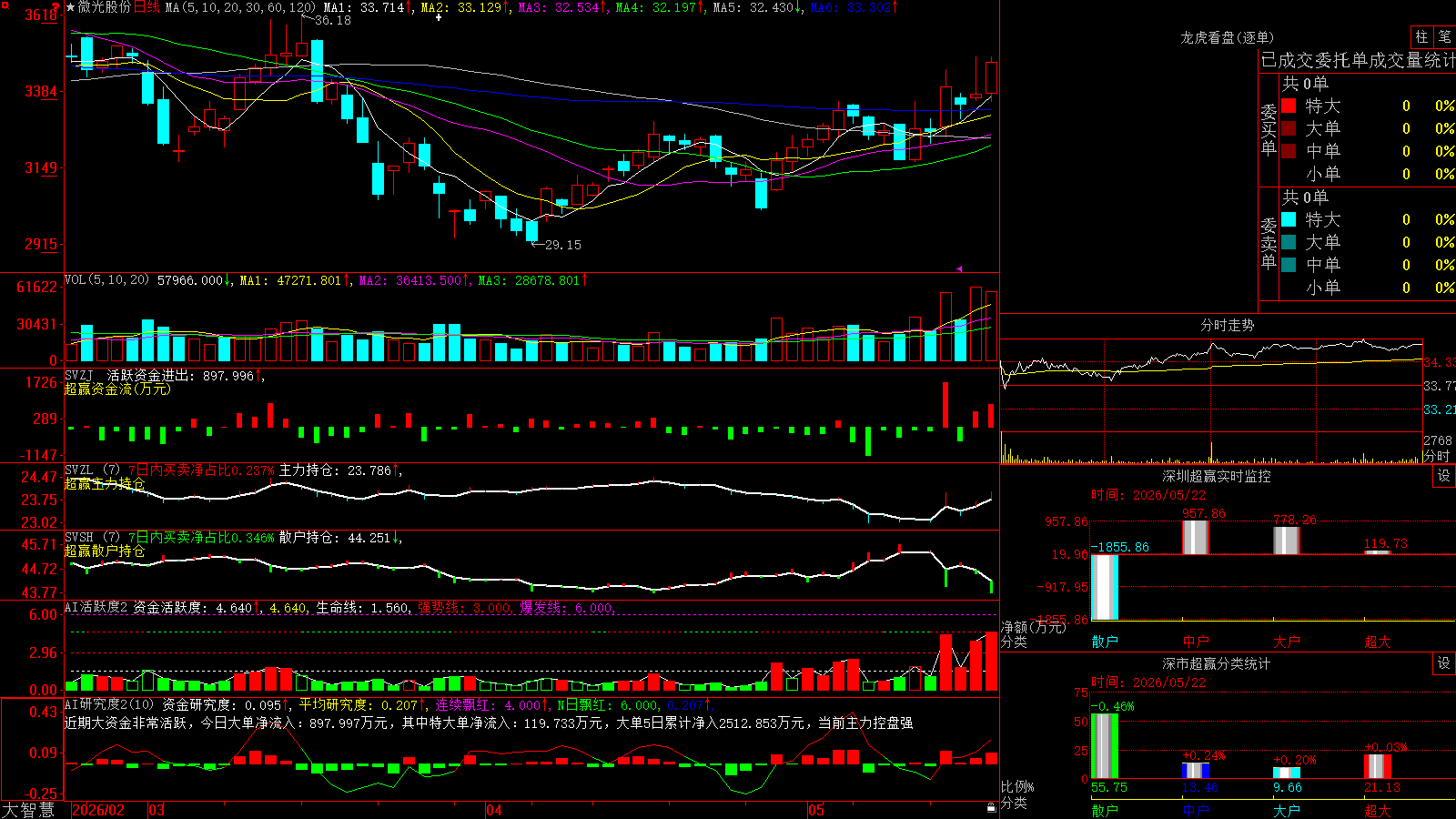Click the teal 中单 sell-order swatch
The image size is (1456, 819).
tap(1289, 265)
